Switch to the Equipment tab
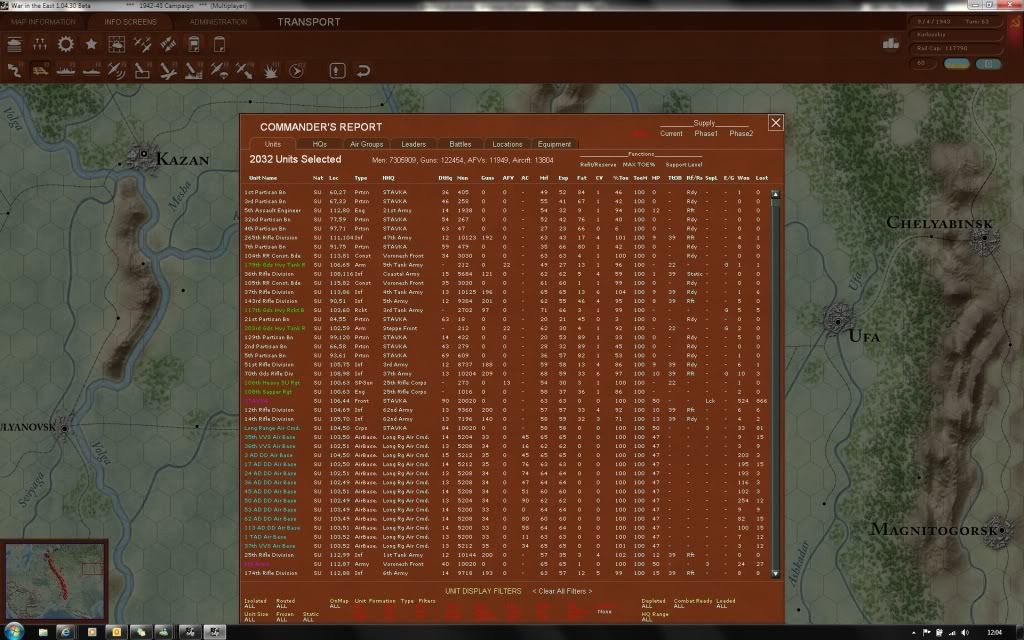The width and height of the screenshot is (1024, 640). pos(554,144)
